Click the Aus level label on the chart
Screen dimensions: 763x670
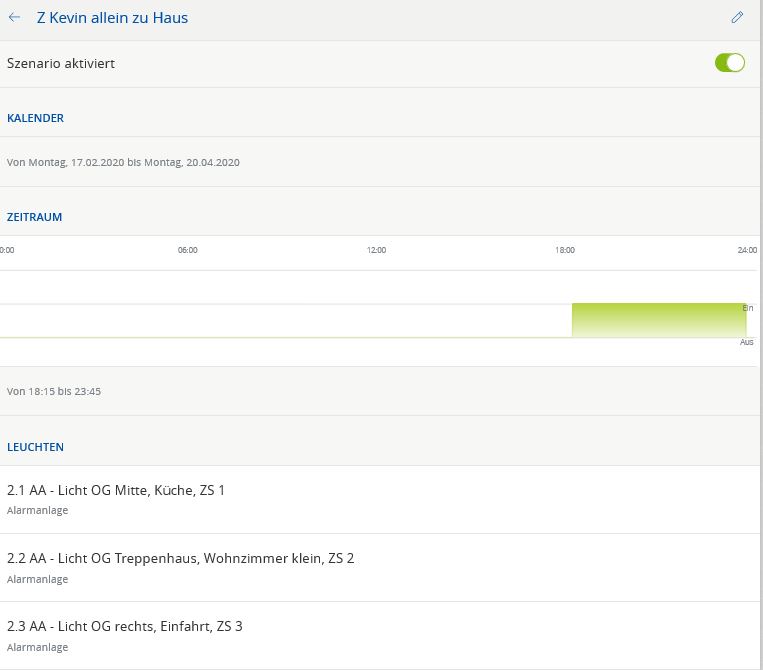747,342
